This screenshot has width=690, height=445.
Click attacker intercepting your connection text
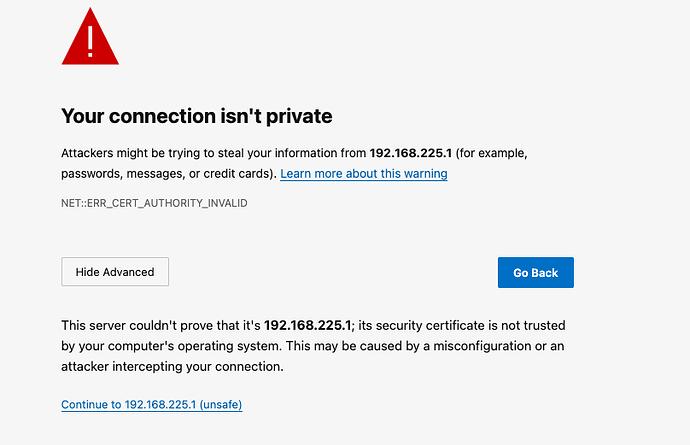(172, 366)
